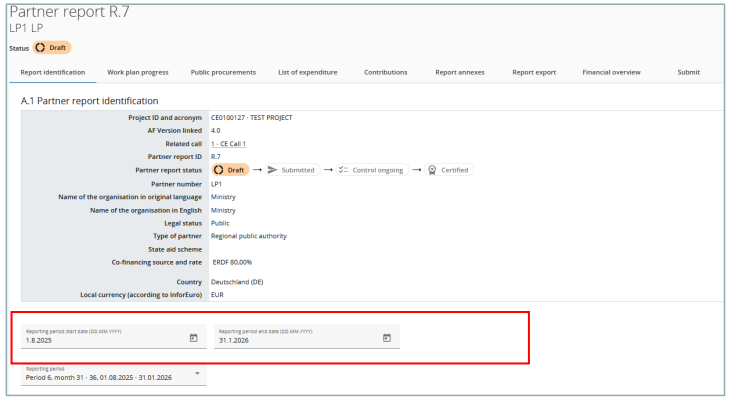Go to the List of expenditure tab
This screenshot has width=734, height=403.
tap(307, 72)
